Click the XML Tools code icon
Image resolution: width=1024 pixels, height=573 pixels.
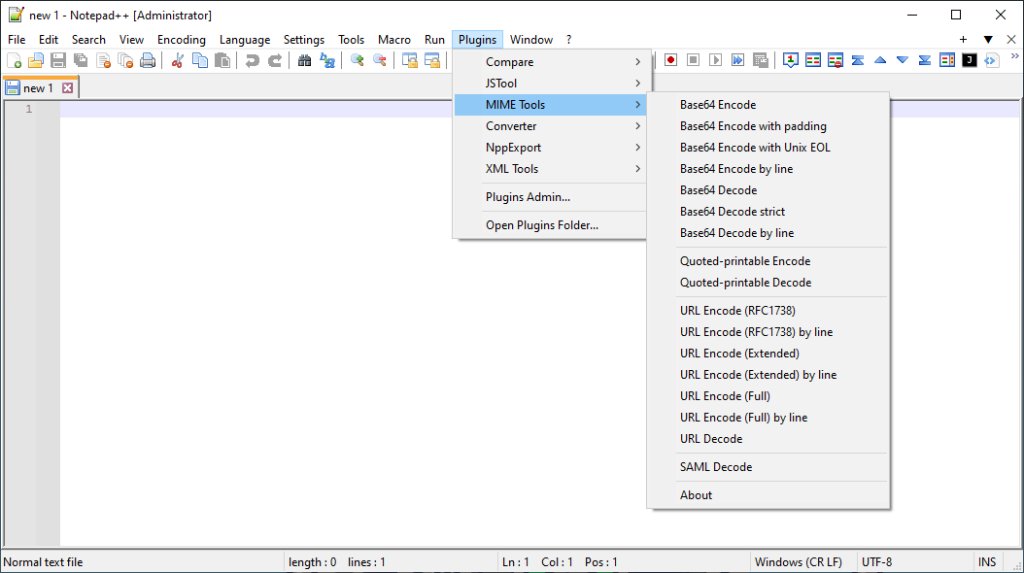991,60
